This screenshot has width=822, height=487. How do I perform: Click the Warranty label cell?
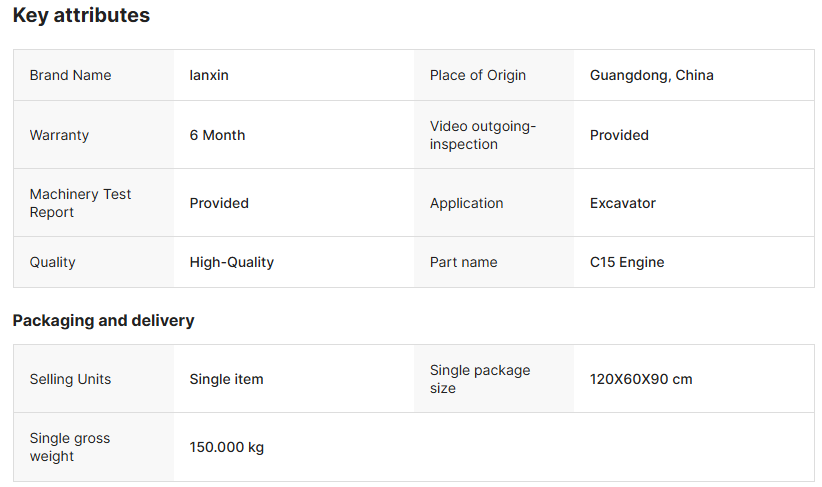(59, 135)
